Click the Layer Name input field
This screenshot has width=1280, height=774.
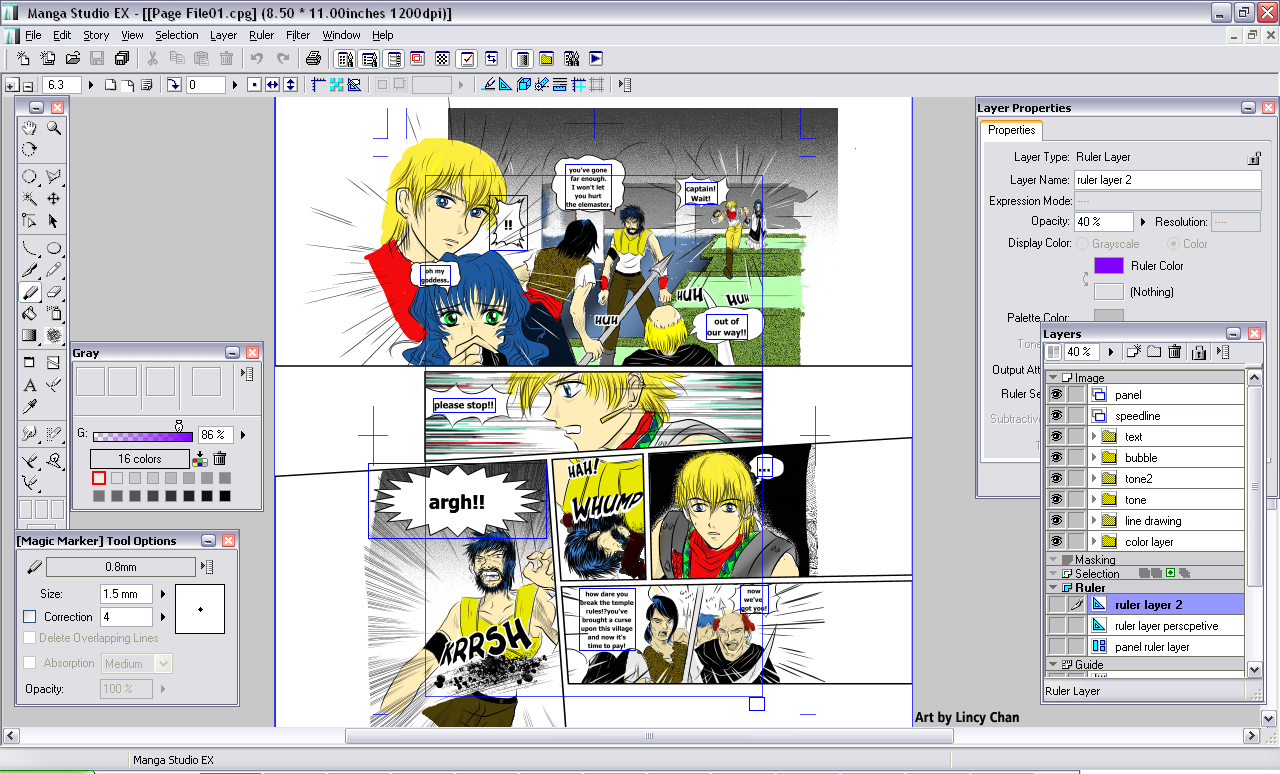(1168, 180)
